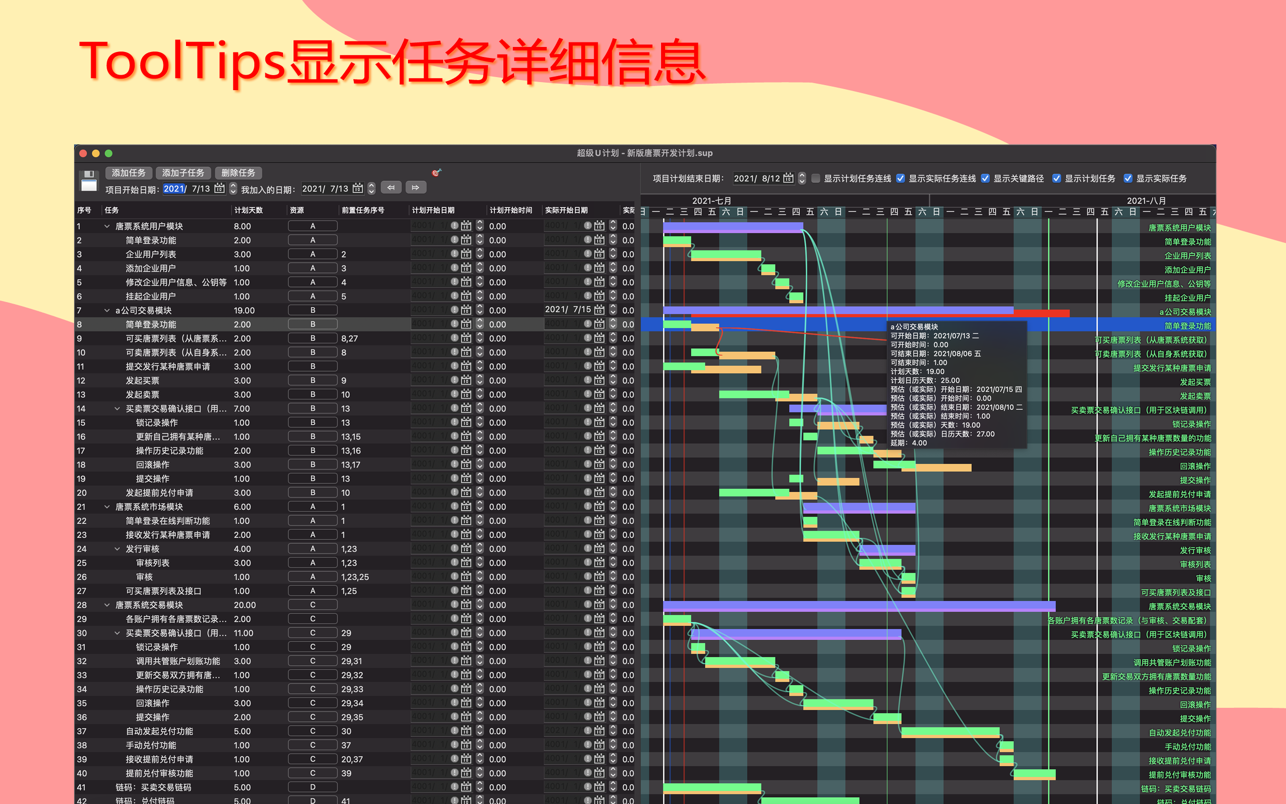The width and height of the screenshot is (1286, 804).
Task: Open 计划开始日期 calendar icon in row 3
Action: coord(466,254)
